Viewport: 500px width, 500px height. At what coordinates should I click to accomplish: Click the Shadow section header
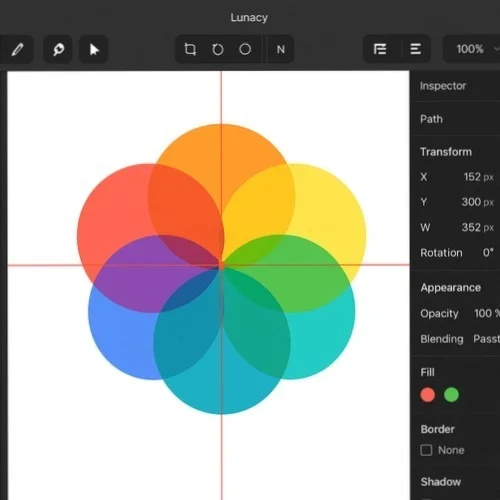[441, 482]
